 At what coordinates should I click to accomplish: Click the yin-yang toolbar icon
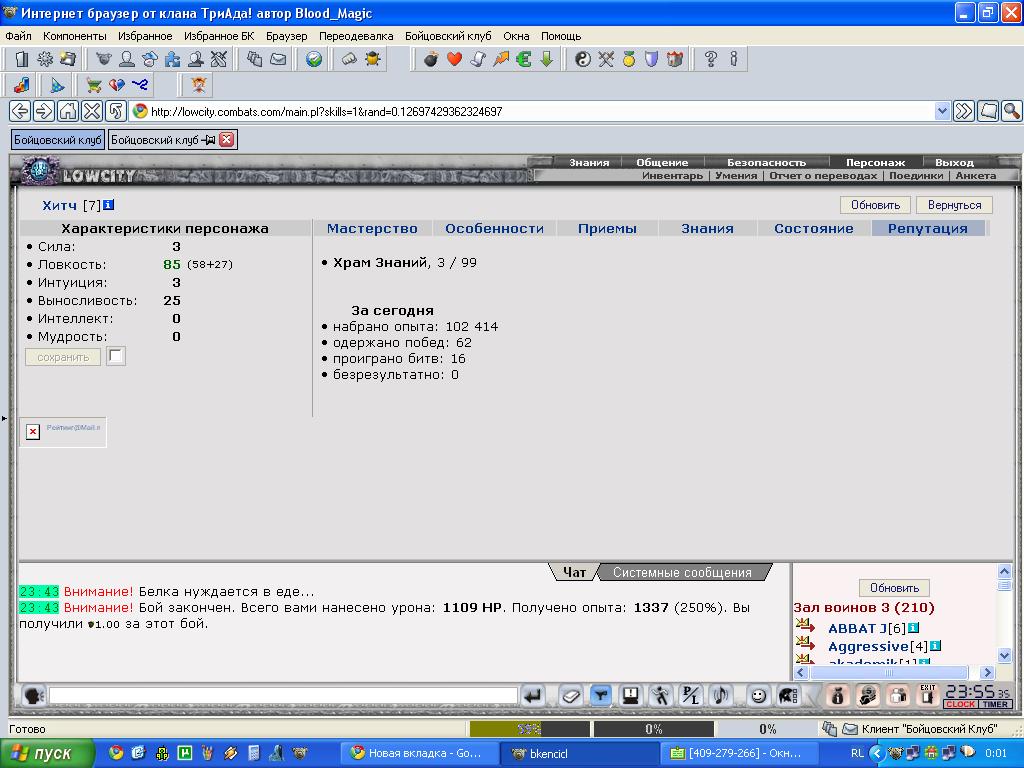tap(583, 60)
